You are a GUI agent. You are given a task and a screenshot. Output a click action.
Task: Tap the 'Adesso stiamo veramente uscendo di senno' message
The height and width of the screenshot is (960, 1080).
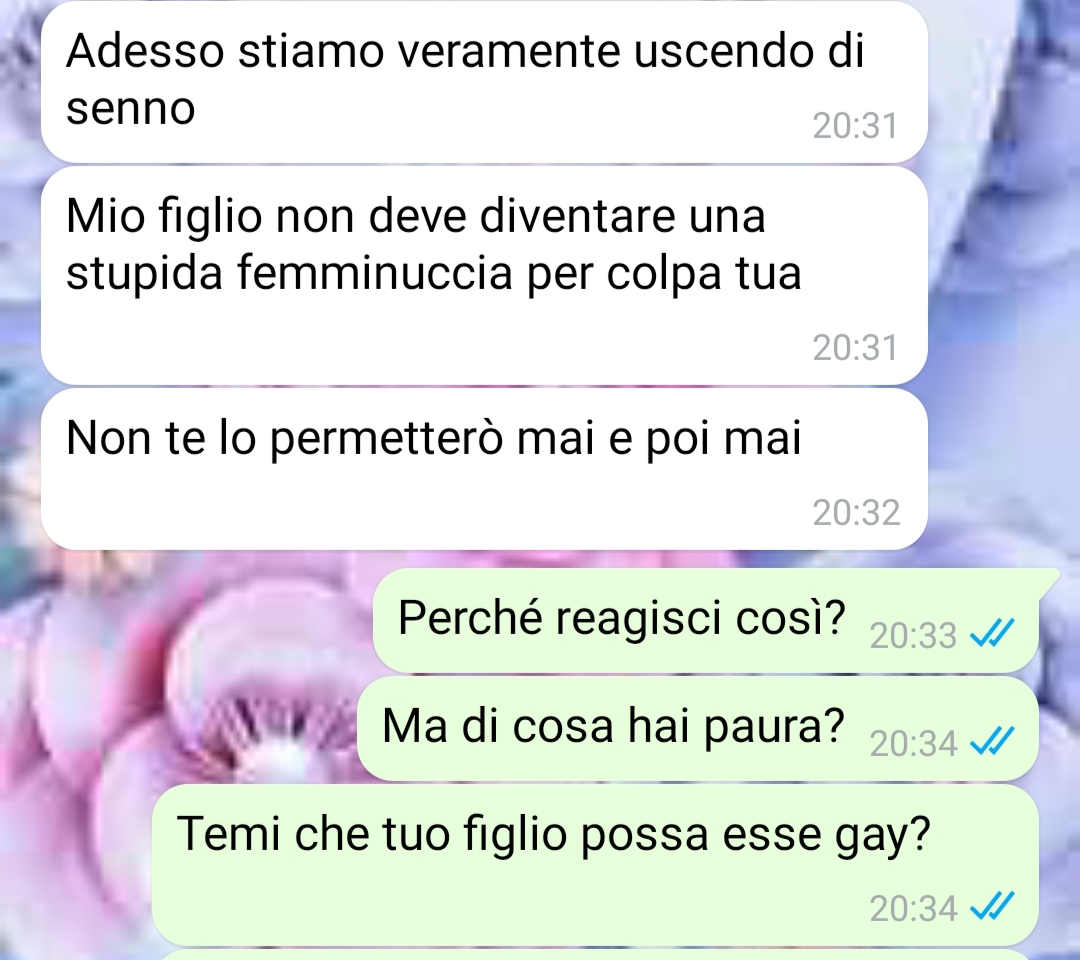(x=484, y=81)
